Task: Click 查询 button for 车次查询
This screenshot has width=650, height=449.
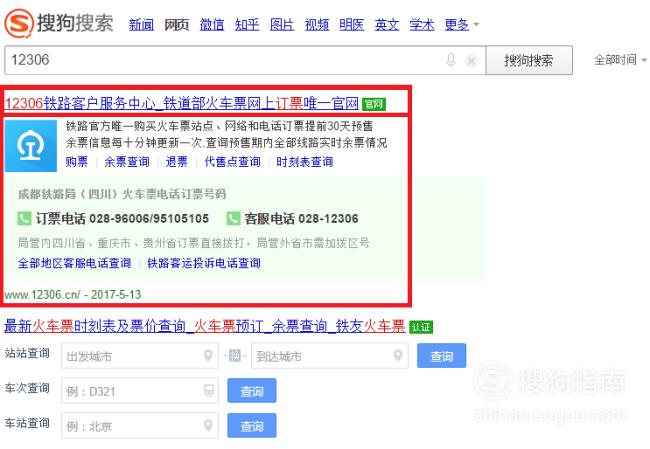Action: click(252, 391)
